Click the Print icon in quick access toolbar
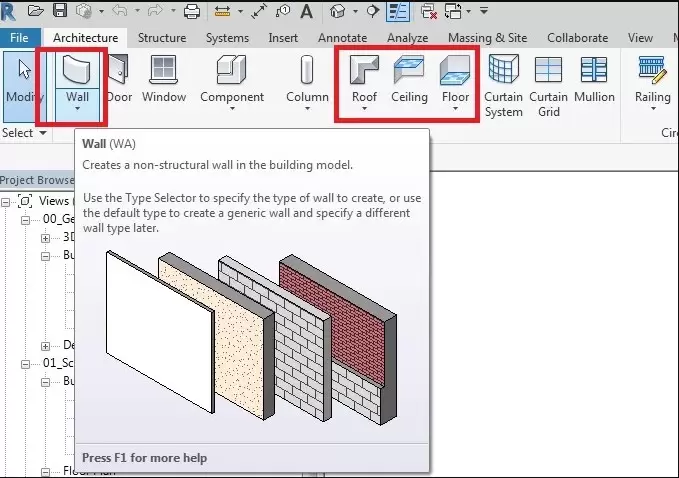Viewport: 679px width, 478px height. tap(192, 11)
